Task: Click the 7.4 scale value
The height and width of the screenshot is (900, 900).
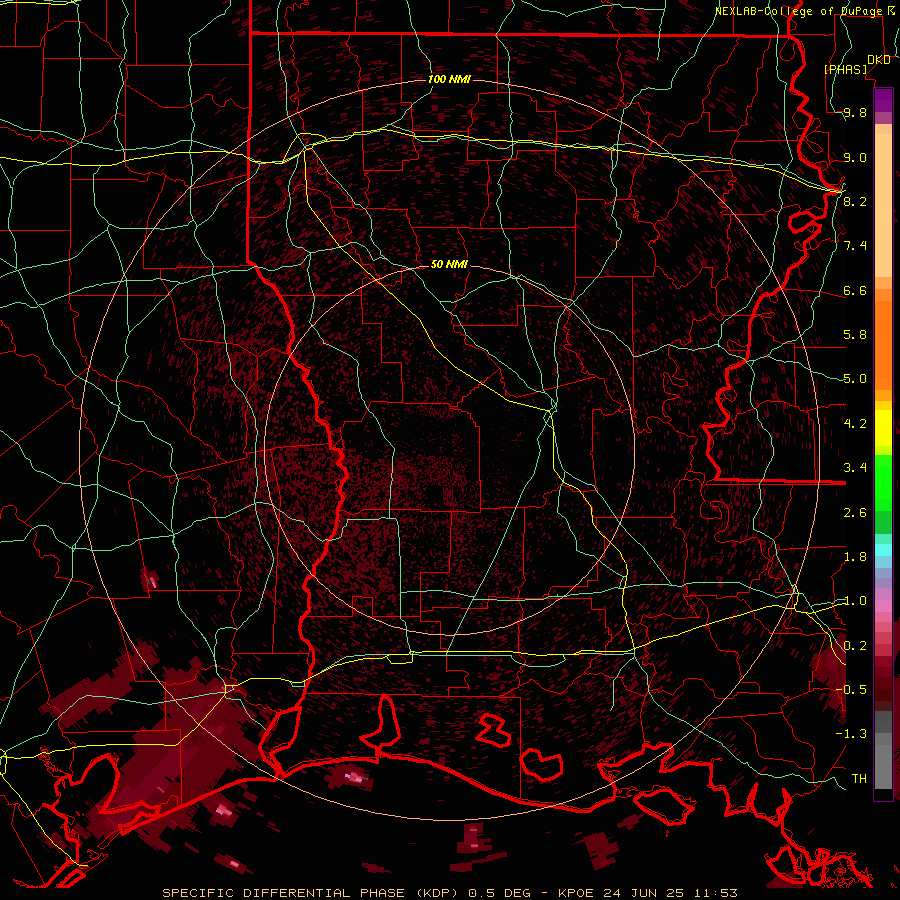Action: pyautogui.click(x=855, y=246)
